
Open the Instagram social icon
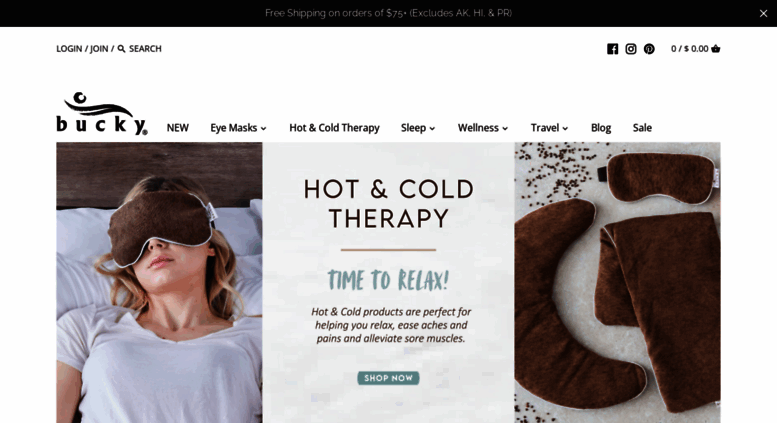pyautogui.click(x=631, y=49)
